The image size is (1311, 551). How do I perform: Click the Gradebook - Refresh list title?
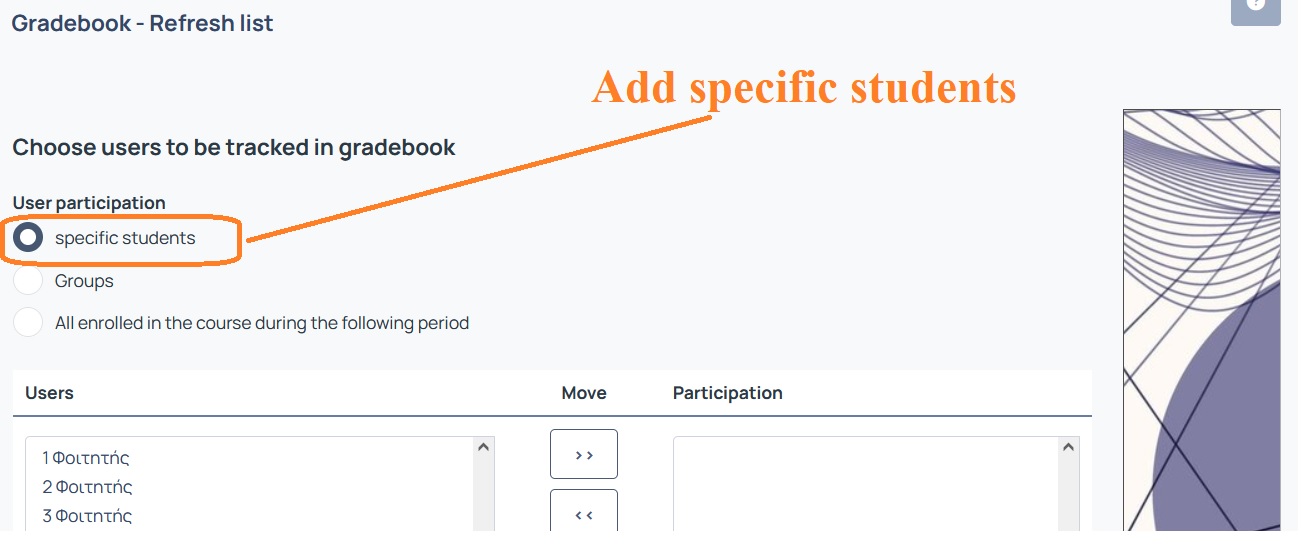142,23
